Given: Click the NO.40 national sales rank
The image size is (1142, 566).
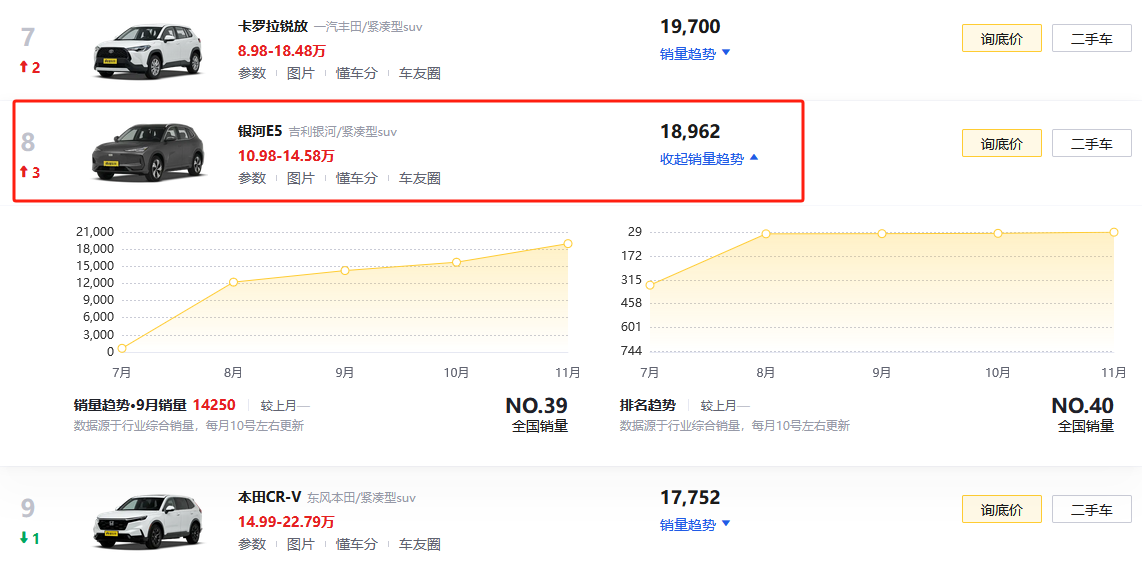Looking at the screenshot, I should click(1082, 406).
